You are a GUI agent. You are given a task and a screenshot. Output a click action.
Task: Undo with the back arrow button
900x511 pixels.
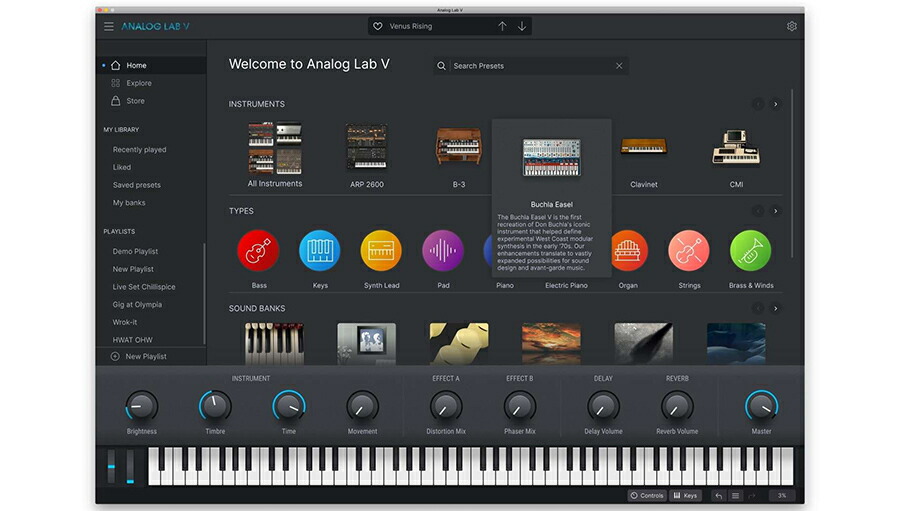[x=719, y=495]
